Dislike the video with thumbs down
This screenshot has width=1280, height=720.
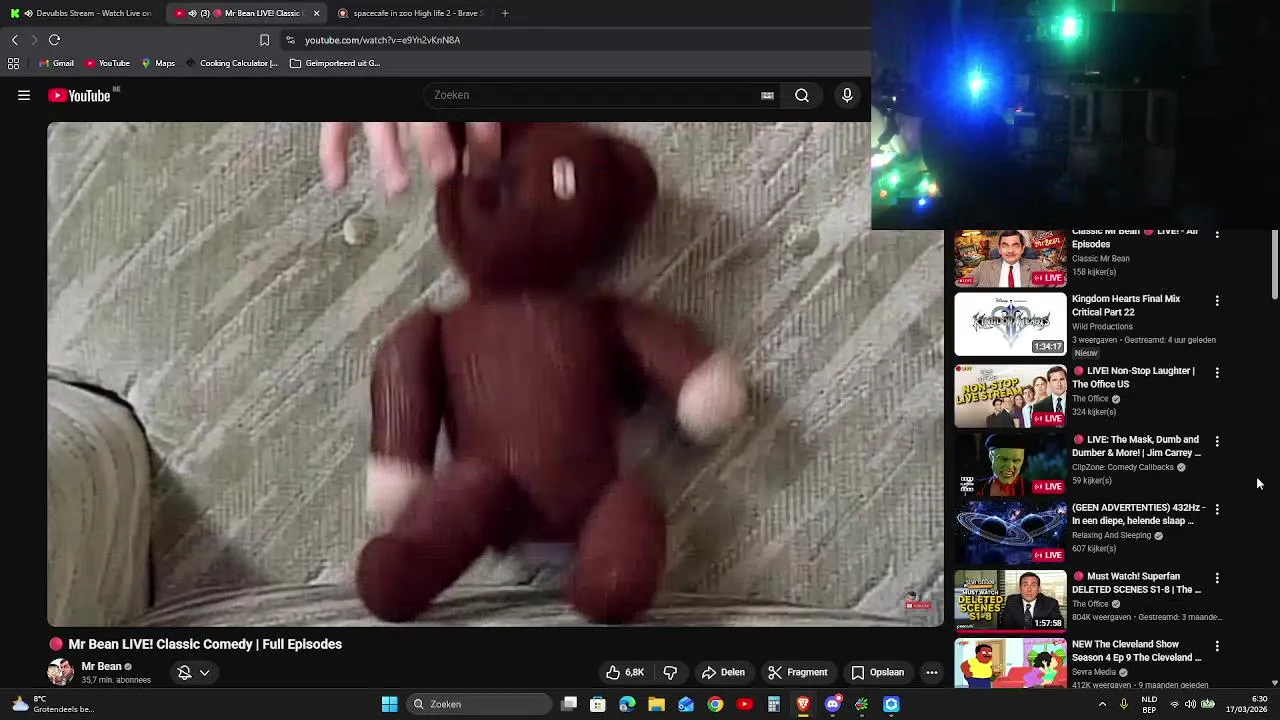pyautogui.click(x=670, y=672)
